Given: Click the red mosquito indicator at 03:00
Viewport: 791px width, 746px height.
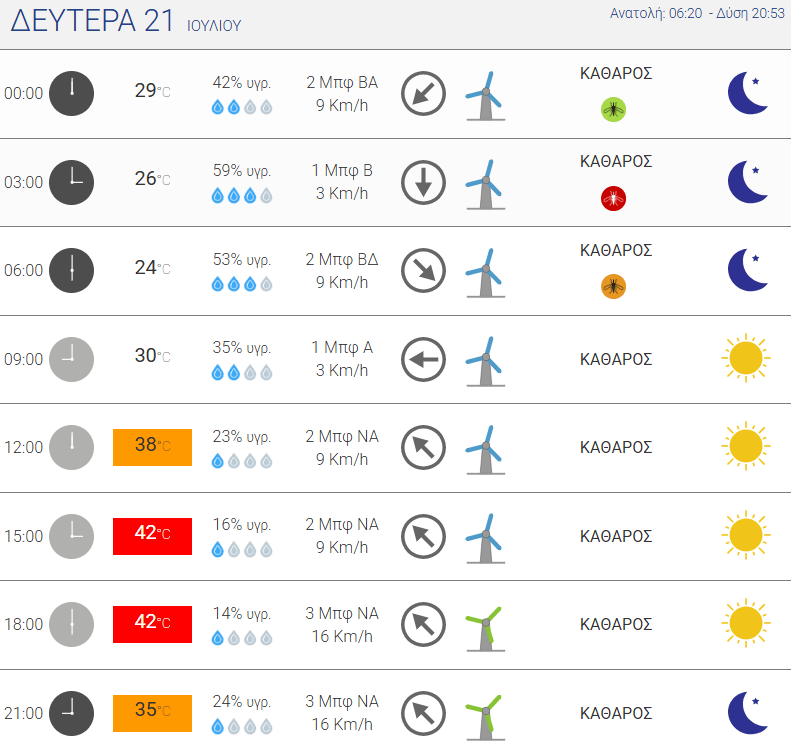Looking at the screenshot, I should coord(613,198).
